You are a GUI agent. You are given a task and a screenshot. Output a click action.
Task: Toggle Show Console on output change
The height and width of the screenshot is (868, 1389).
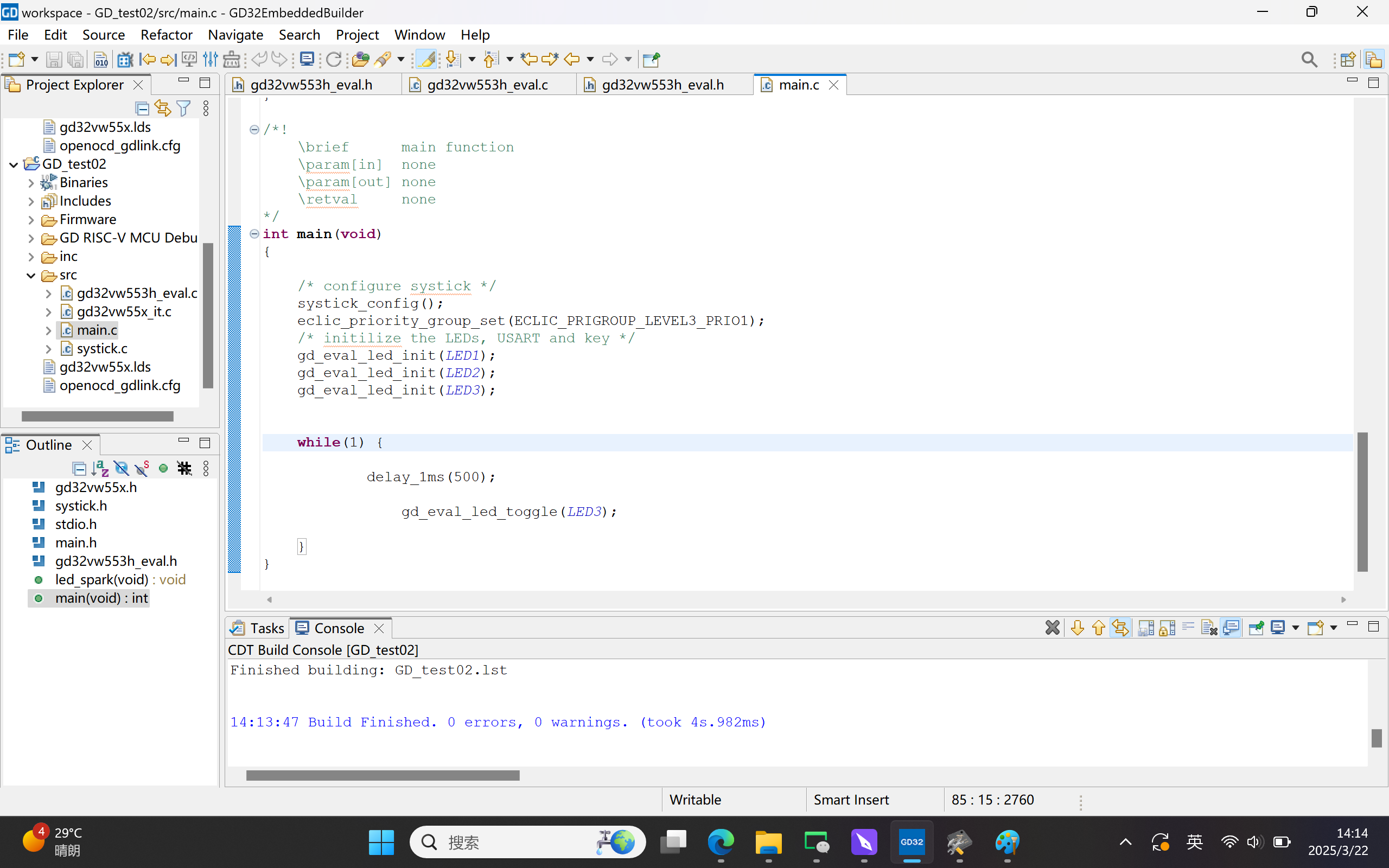(1231, 628)
